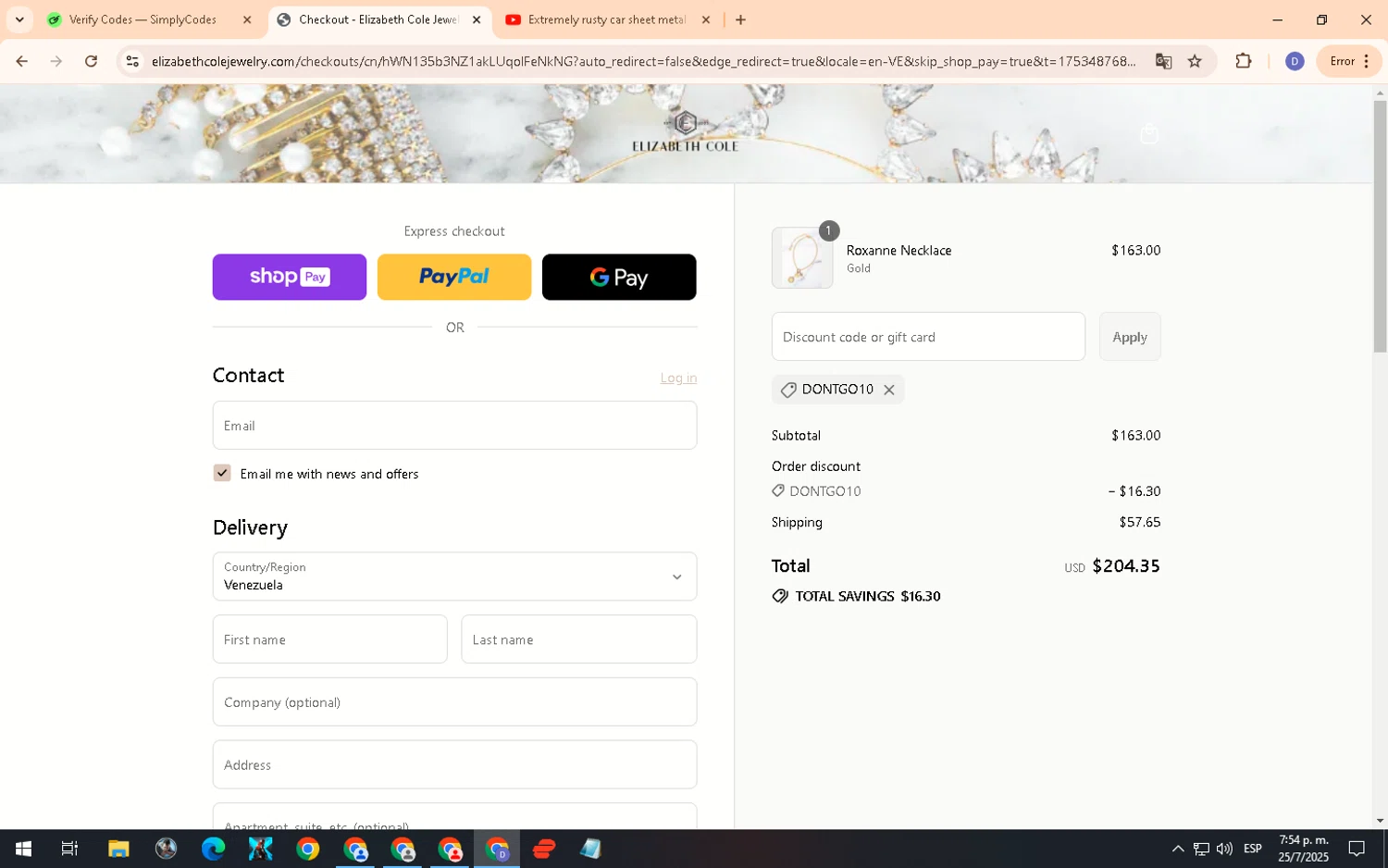Viewport: 1388px width, 868px height.
Task: Pay with Shop Pay
Action: (x=290, y=277)
